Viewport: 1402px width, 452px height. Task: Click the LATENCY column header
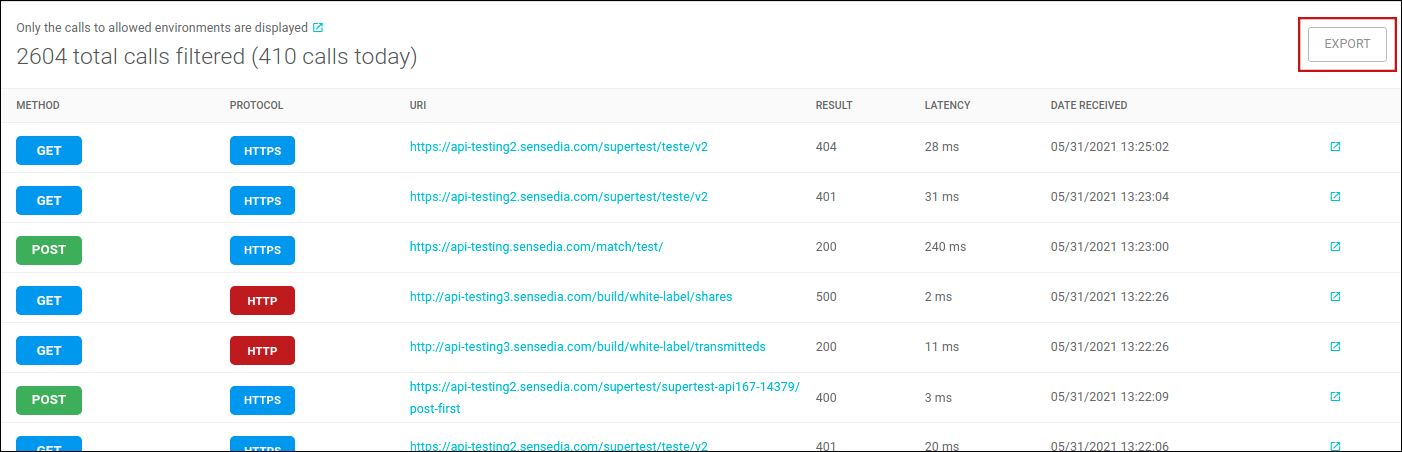[x=947, y=105]
